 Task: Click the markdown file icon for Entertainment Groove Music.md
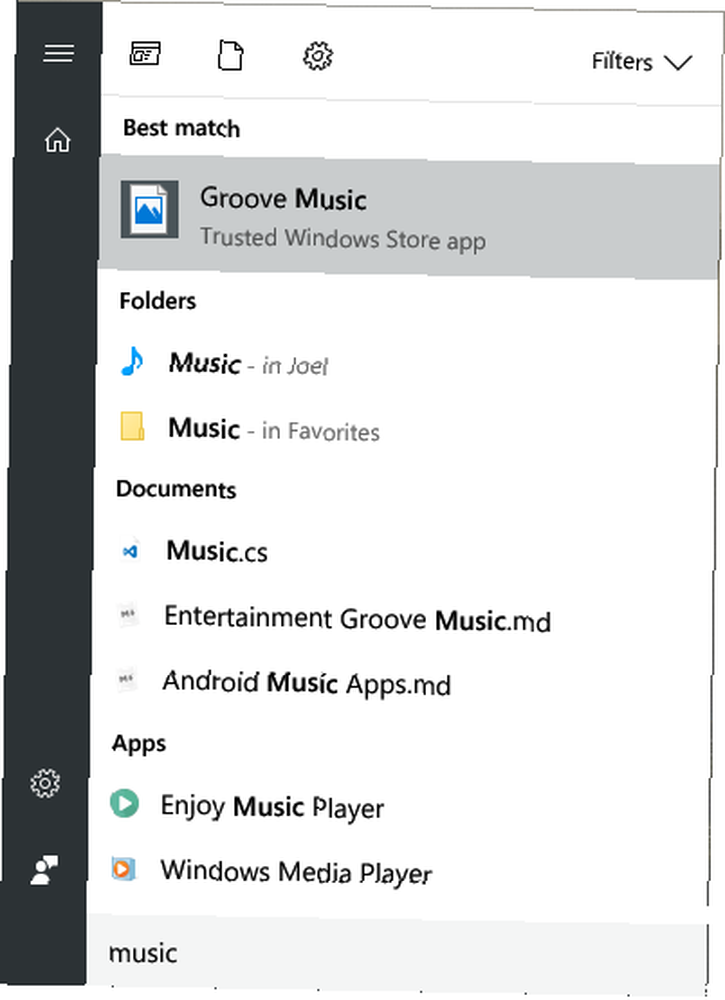coord(128,615)
